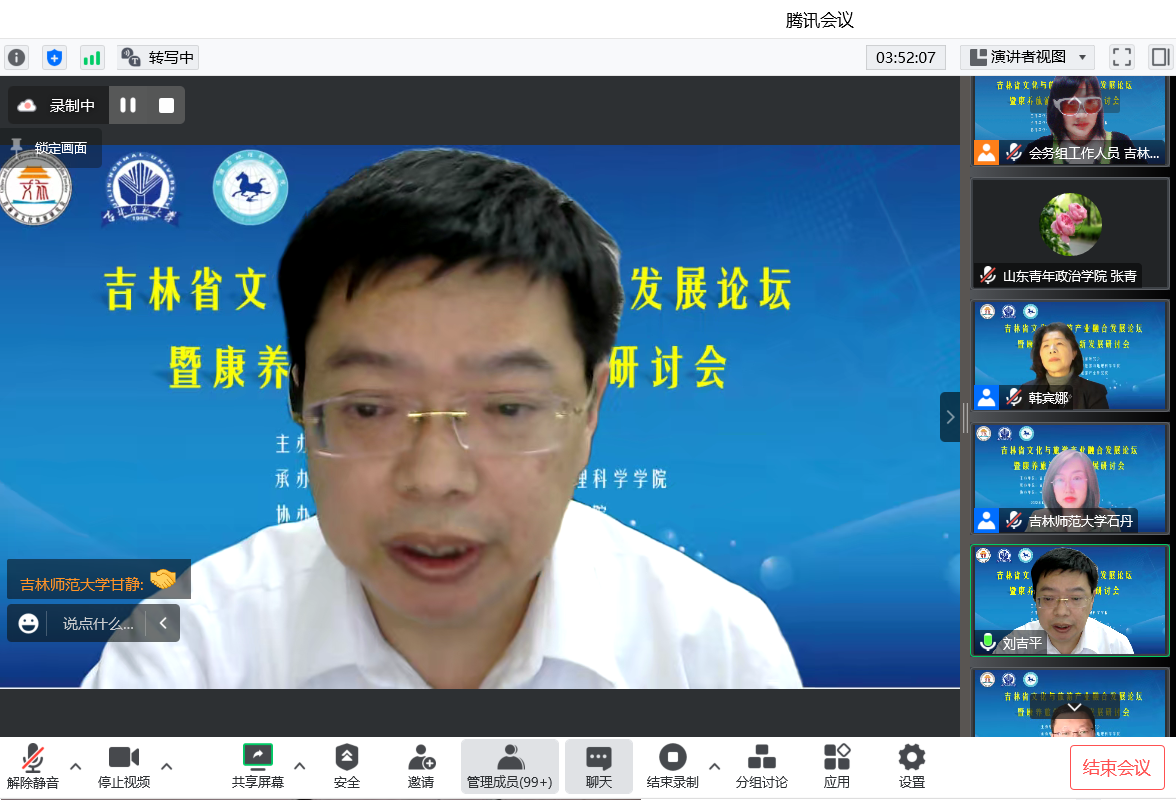Open Breakout rooms (分组讨论)

coord(761,766)
